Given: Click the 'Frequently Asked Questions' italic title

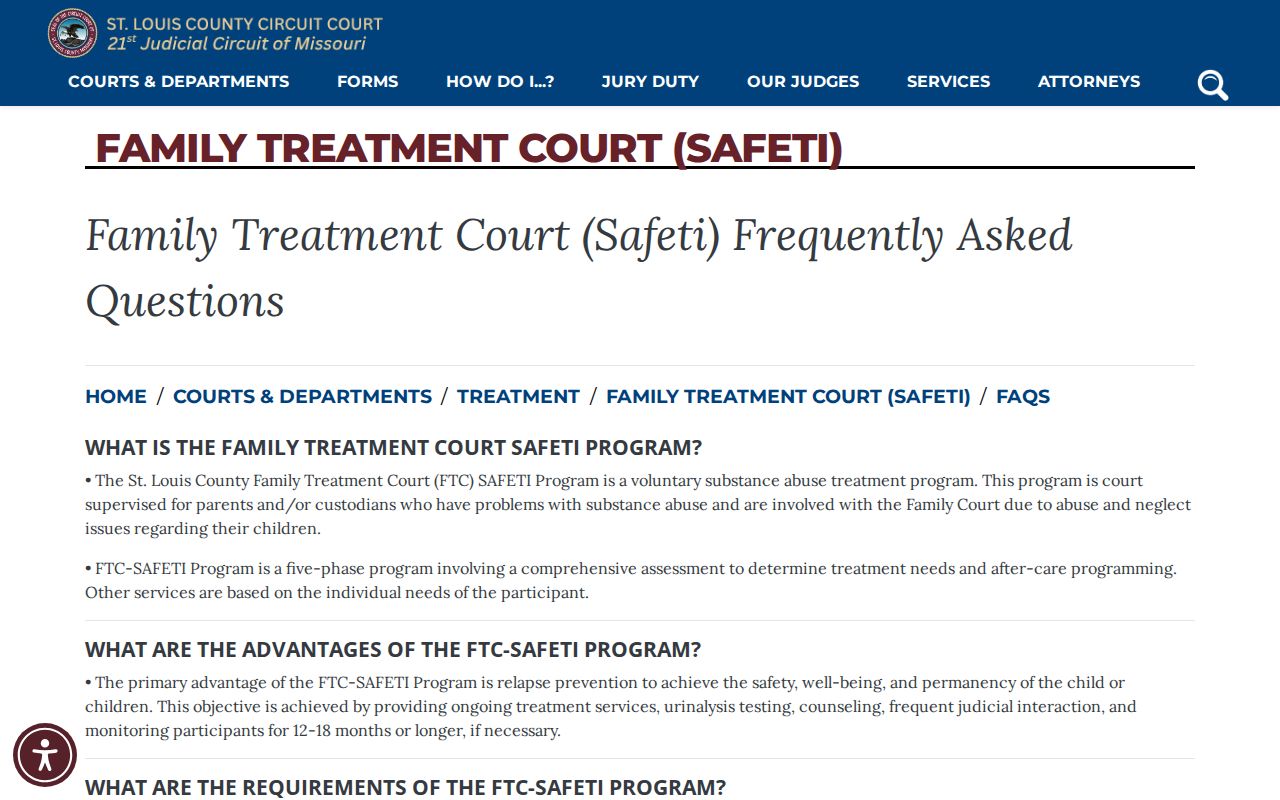Looking at the screenshot, I should [x=579, y=268].
